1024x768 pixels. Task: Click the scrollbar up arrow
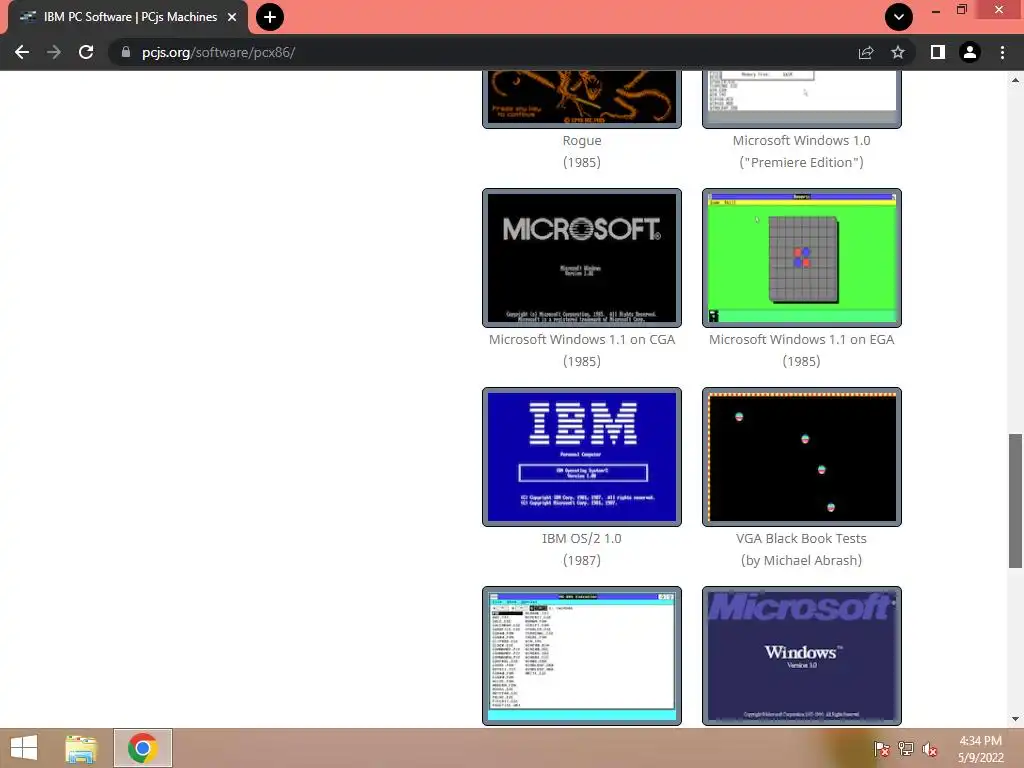click(x=1015, y=80)
